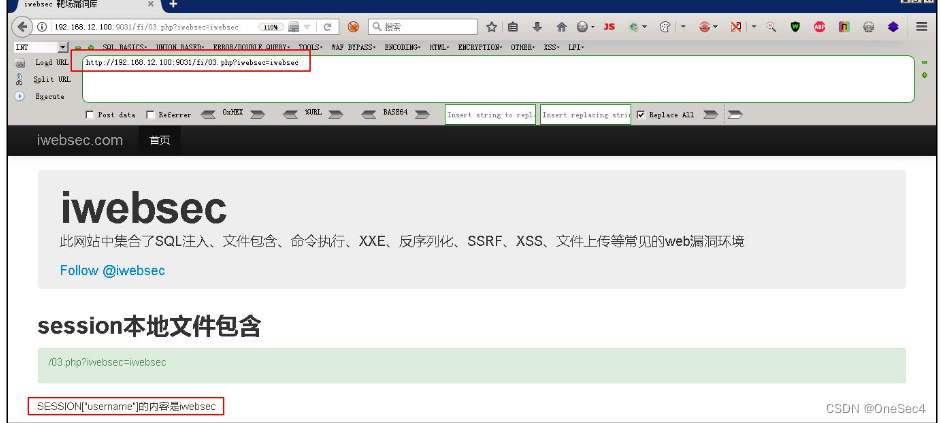The width and height of the screenshot is (941, 423).
Task: Bookmark this page with the star icon
Action: click(492, 27)
